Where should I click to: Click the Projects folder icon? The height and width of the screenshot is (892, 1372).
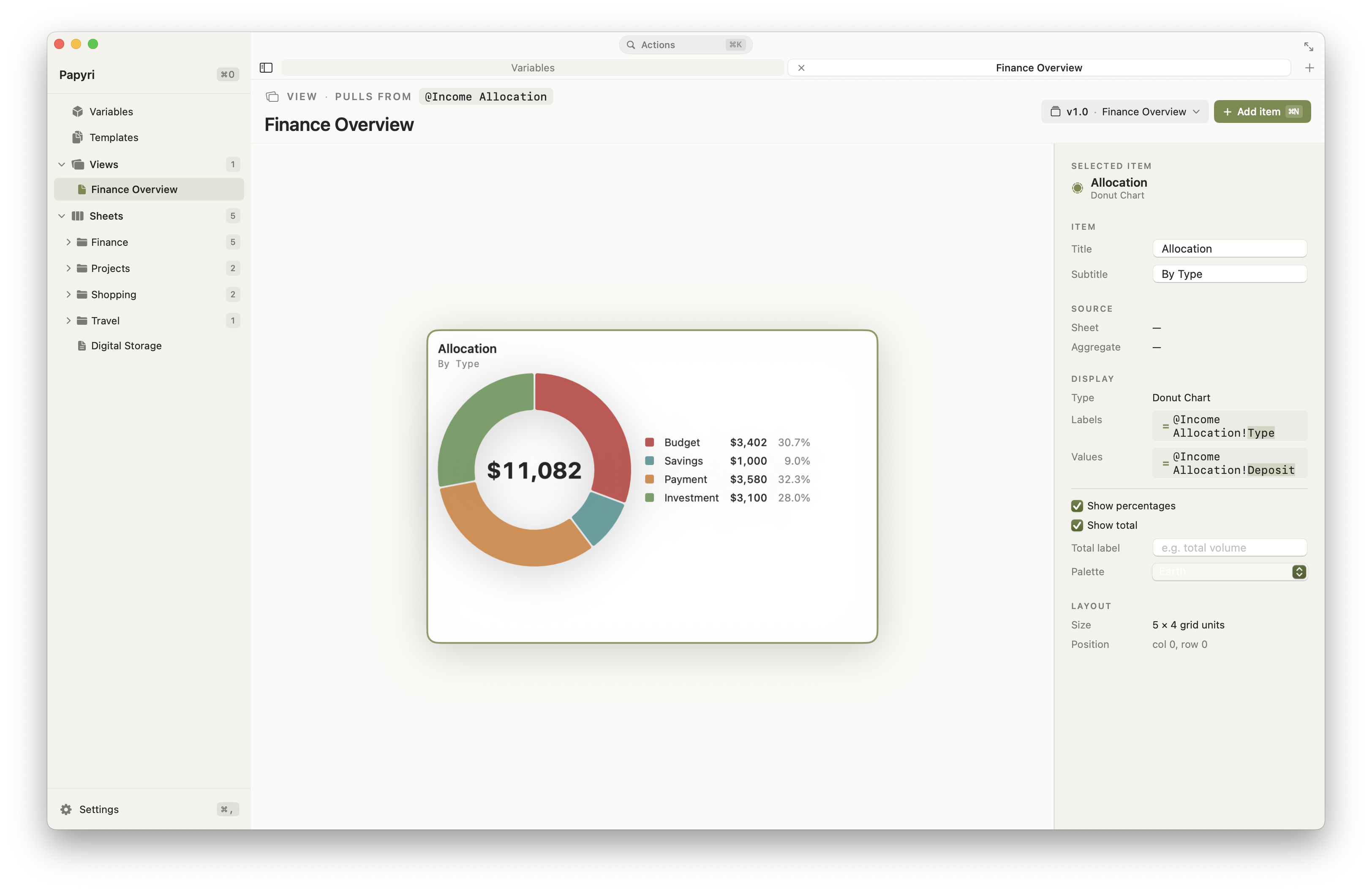(82, 268)
